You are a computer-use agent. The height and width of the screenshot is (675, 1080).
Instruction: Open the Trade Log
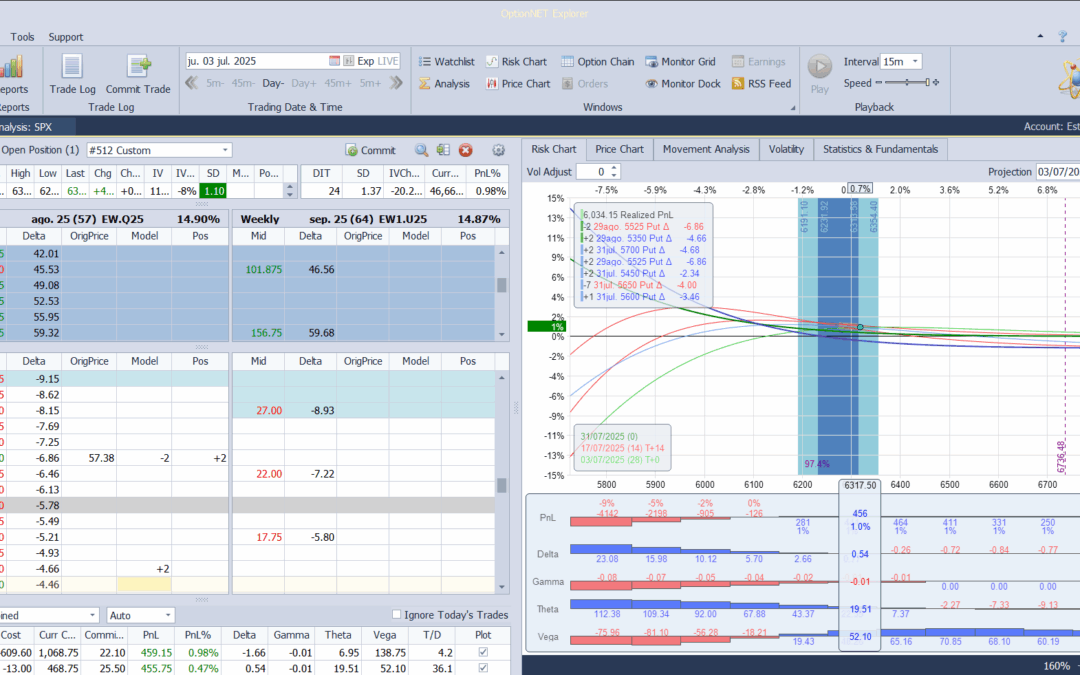72,73
